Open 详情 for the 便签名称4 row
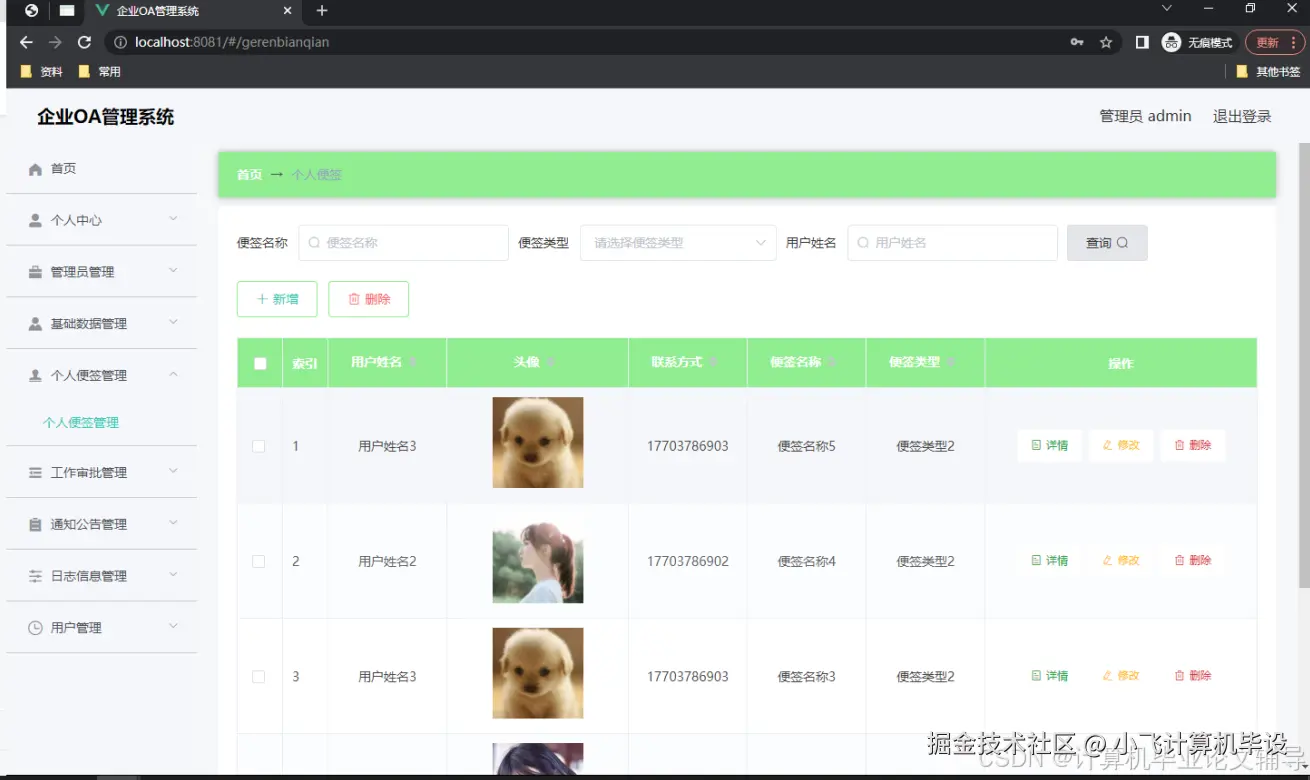1310x780 pixels. (1050, 561)
